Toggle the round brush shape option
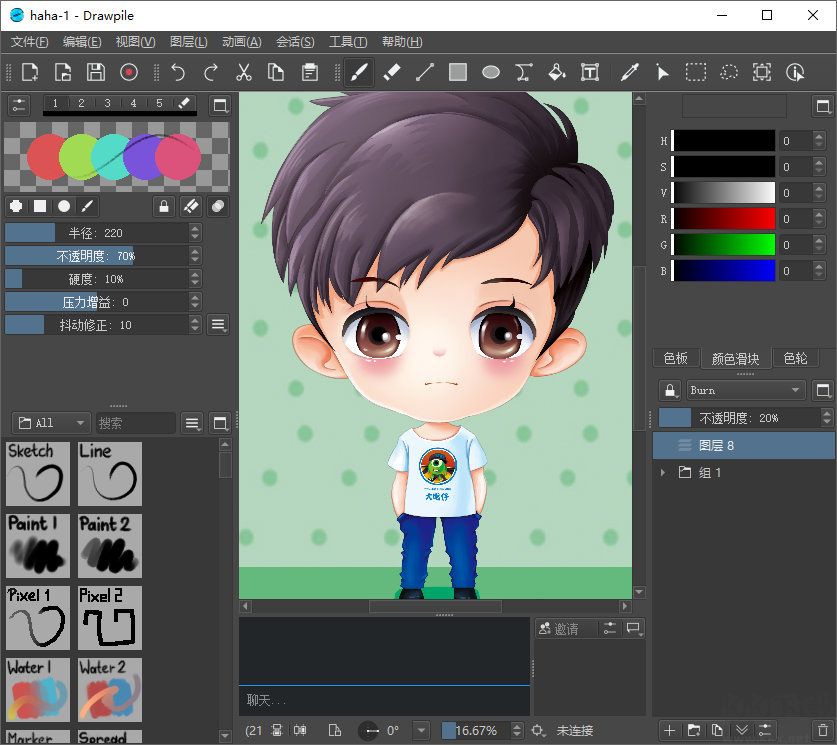Viewport: 837px width, 745px height. point(64,206)
